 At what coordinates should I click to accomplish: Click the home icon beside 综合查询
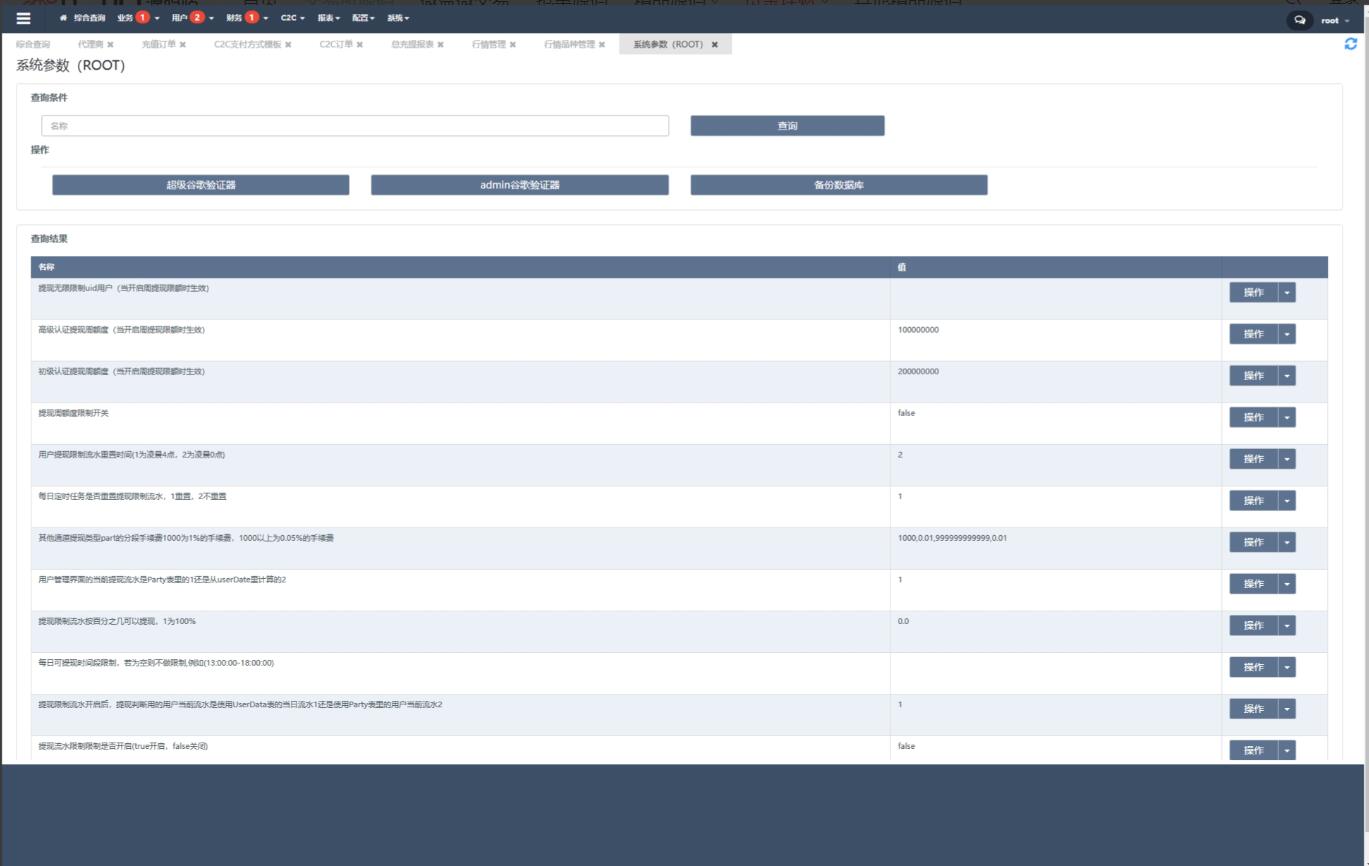(64, 19)
